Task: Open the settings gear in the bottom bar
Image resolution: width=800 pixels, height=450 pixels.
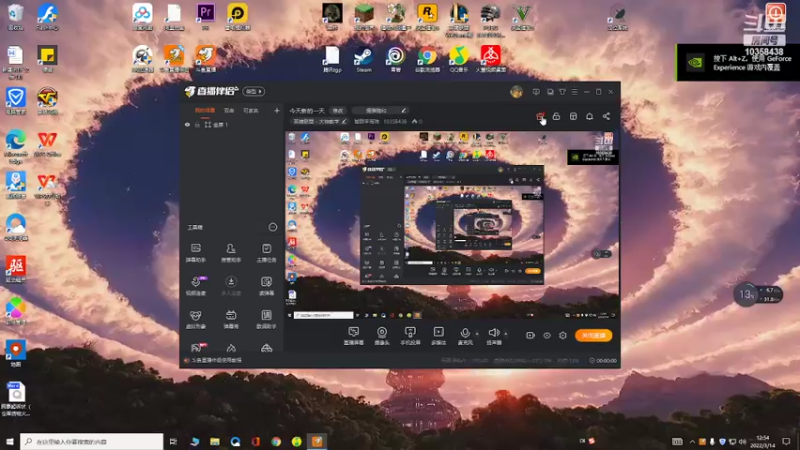Action: coord(563,335)
